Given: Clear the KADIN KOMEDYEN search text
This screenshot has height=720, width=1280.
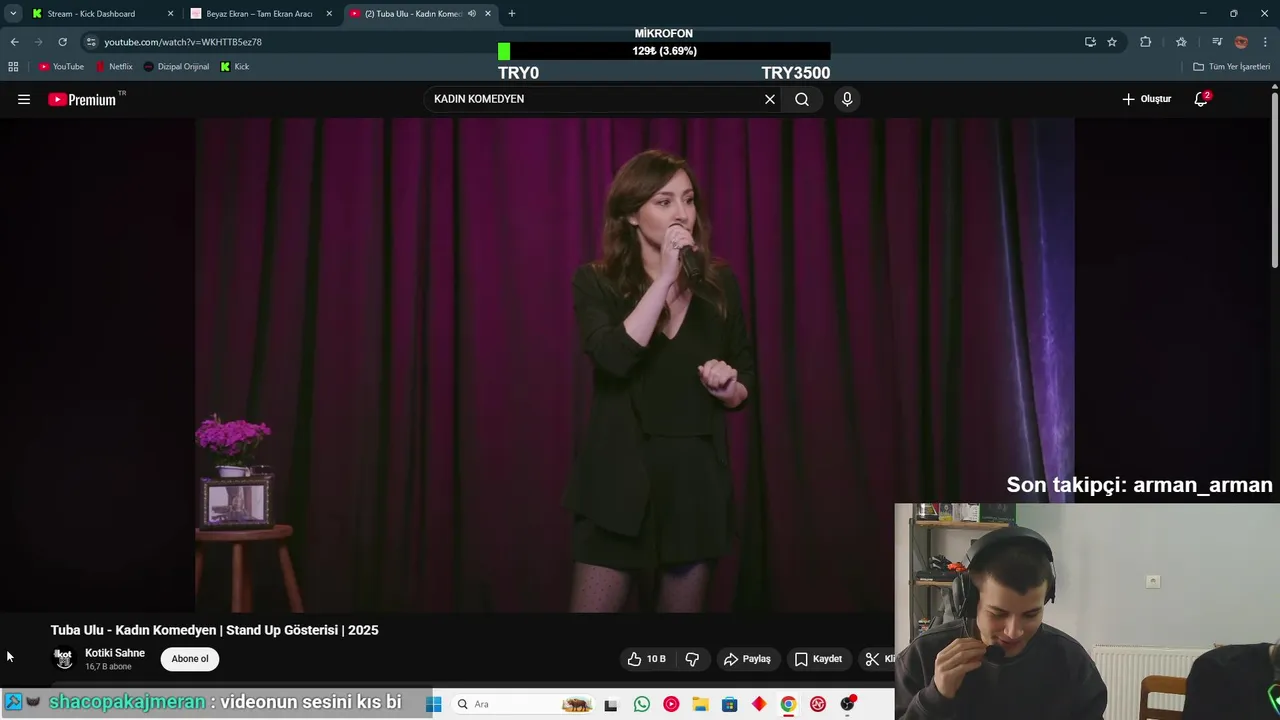Looking at the screenshot, I should pos(770,99).
